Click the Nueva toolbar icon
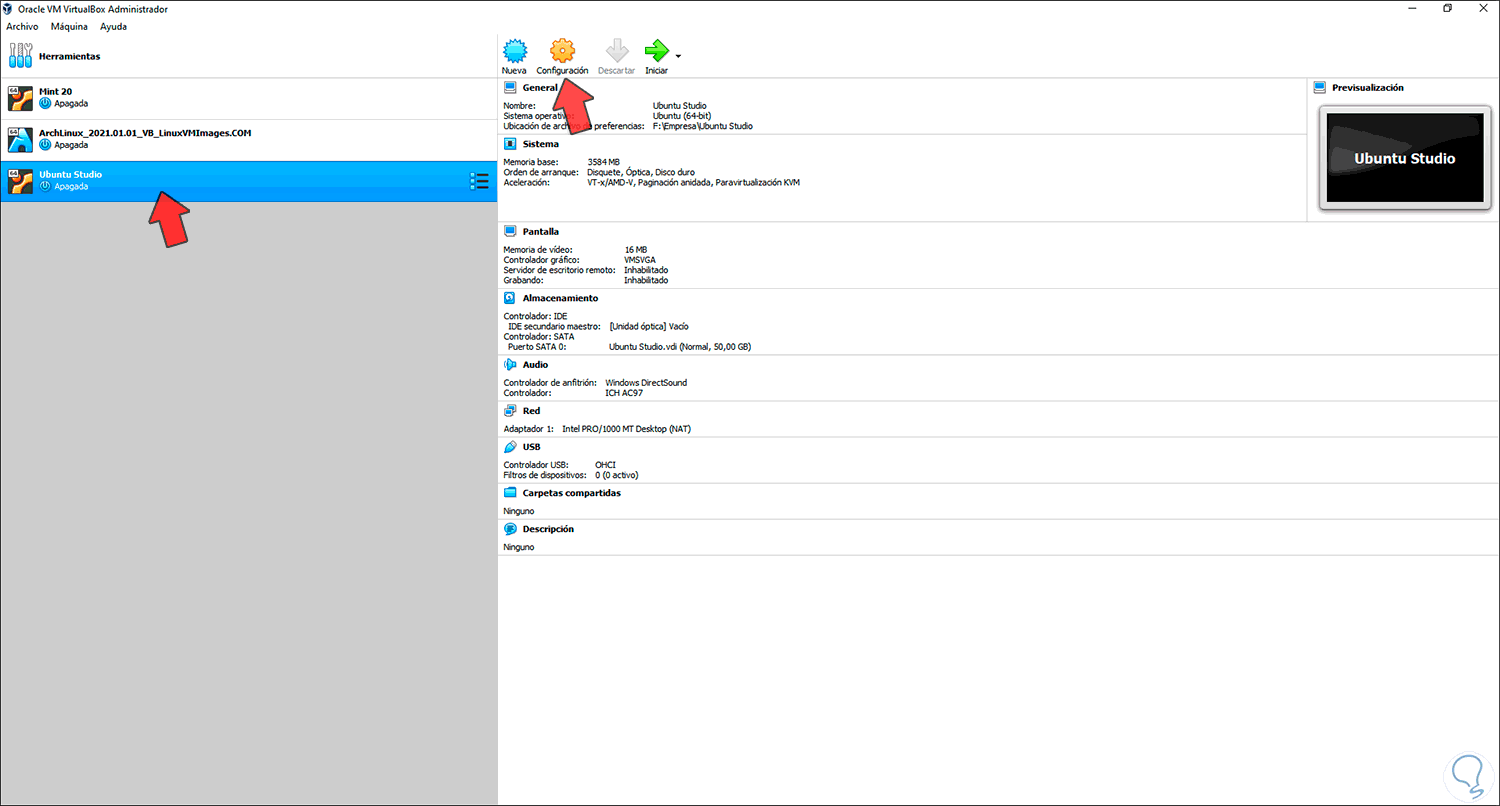The image size is (1500, 806). tap(514, 50)
